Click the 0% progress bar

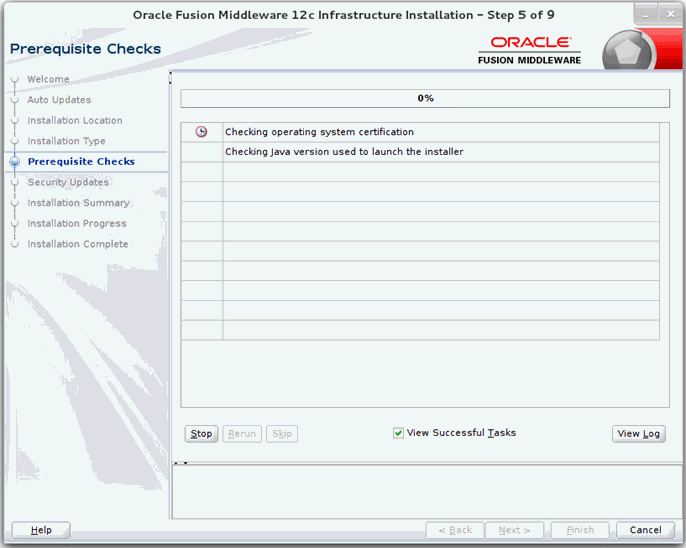pos(425,98)
